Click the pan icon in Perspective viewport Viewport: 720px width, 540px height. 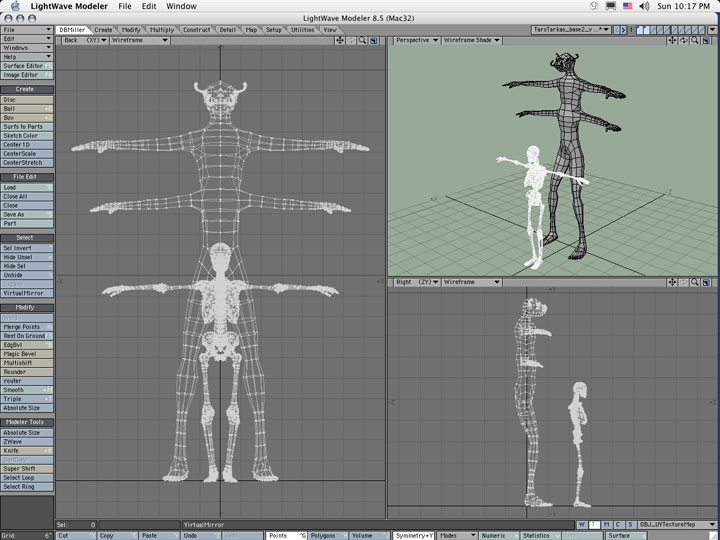click(672, 40)
